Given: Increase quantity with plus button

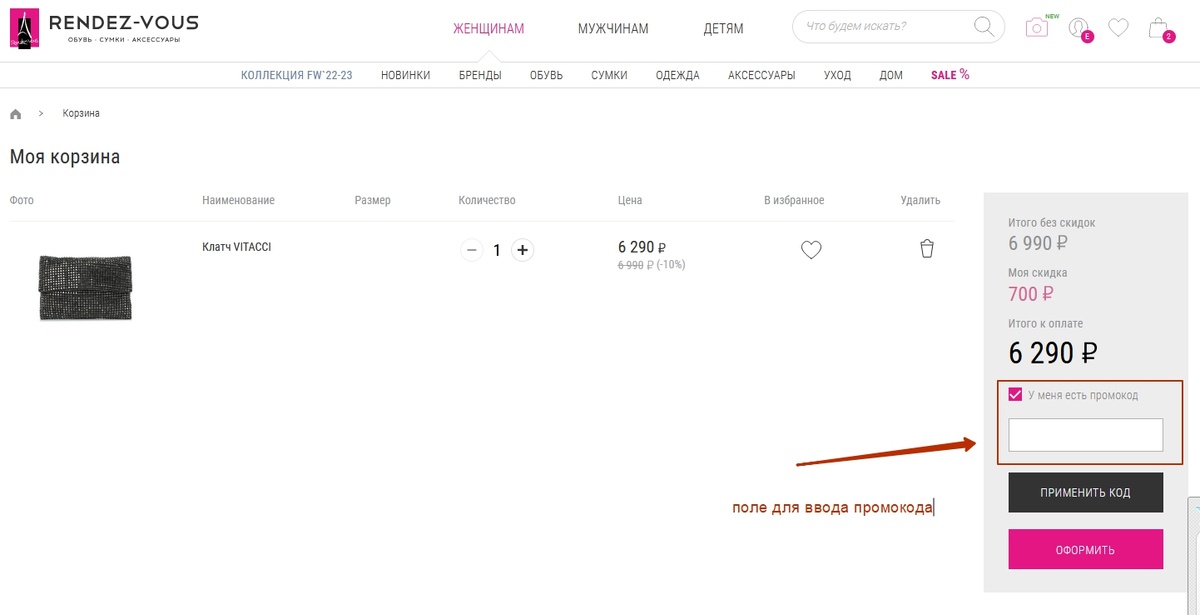Looking at the screenshot, I should coord(522,250).
